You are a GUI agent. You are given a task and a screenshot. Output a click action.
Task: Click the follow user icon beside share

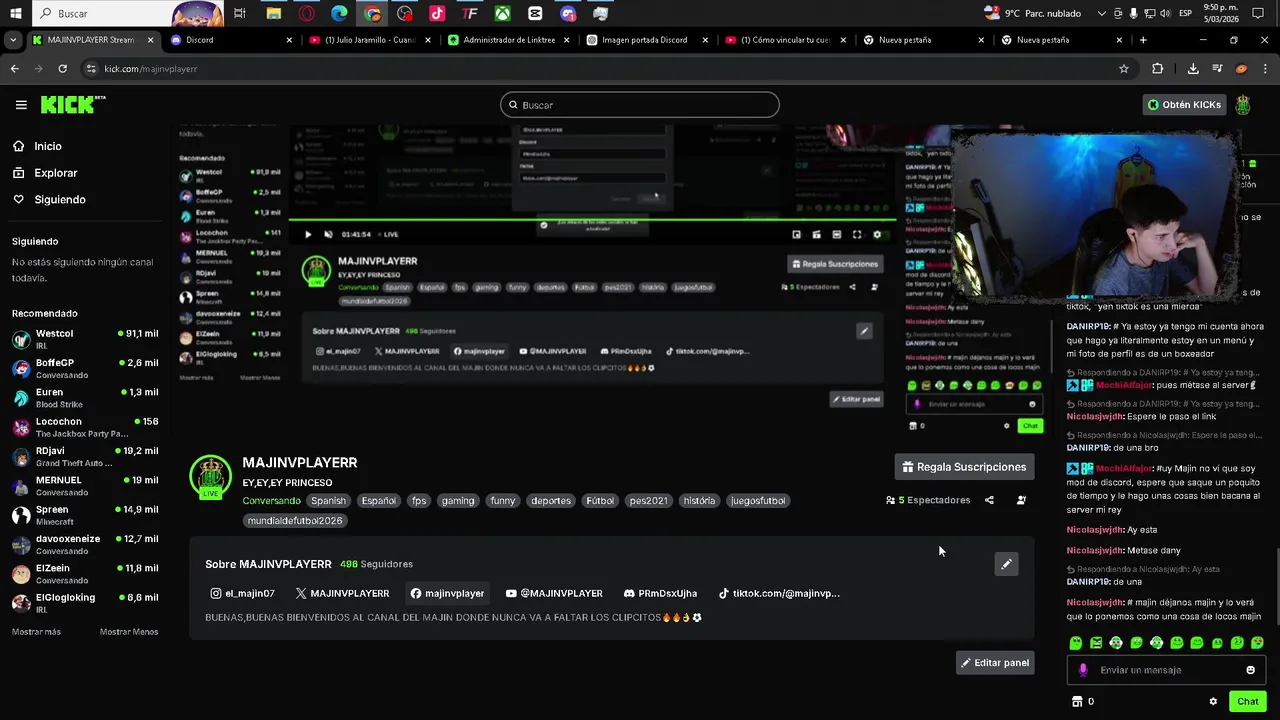[1021, 500]
